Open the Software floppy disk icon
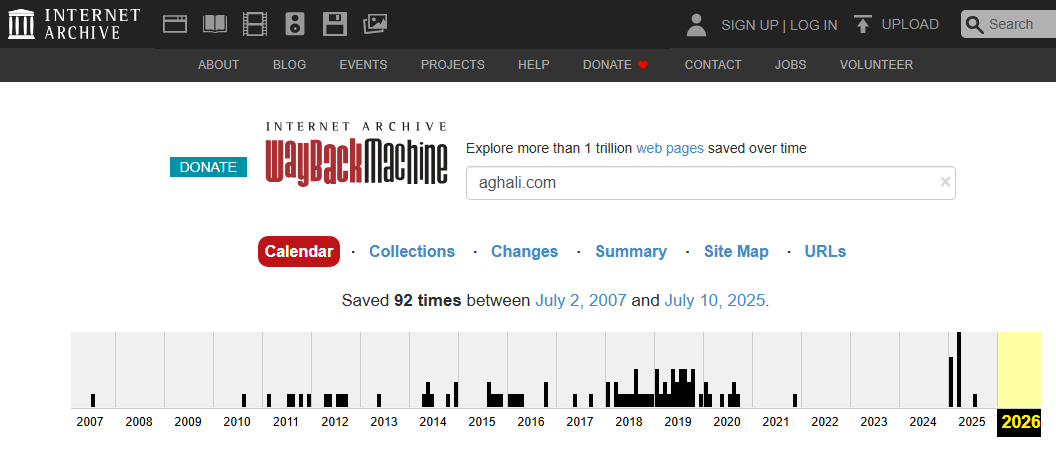This screenshot has width=1056, height=470. pyautogui.click(x=335, y=24)
